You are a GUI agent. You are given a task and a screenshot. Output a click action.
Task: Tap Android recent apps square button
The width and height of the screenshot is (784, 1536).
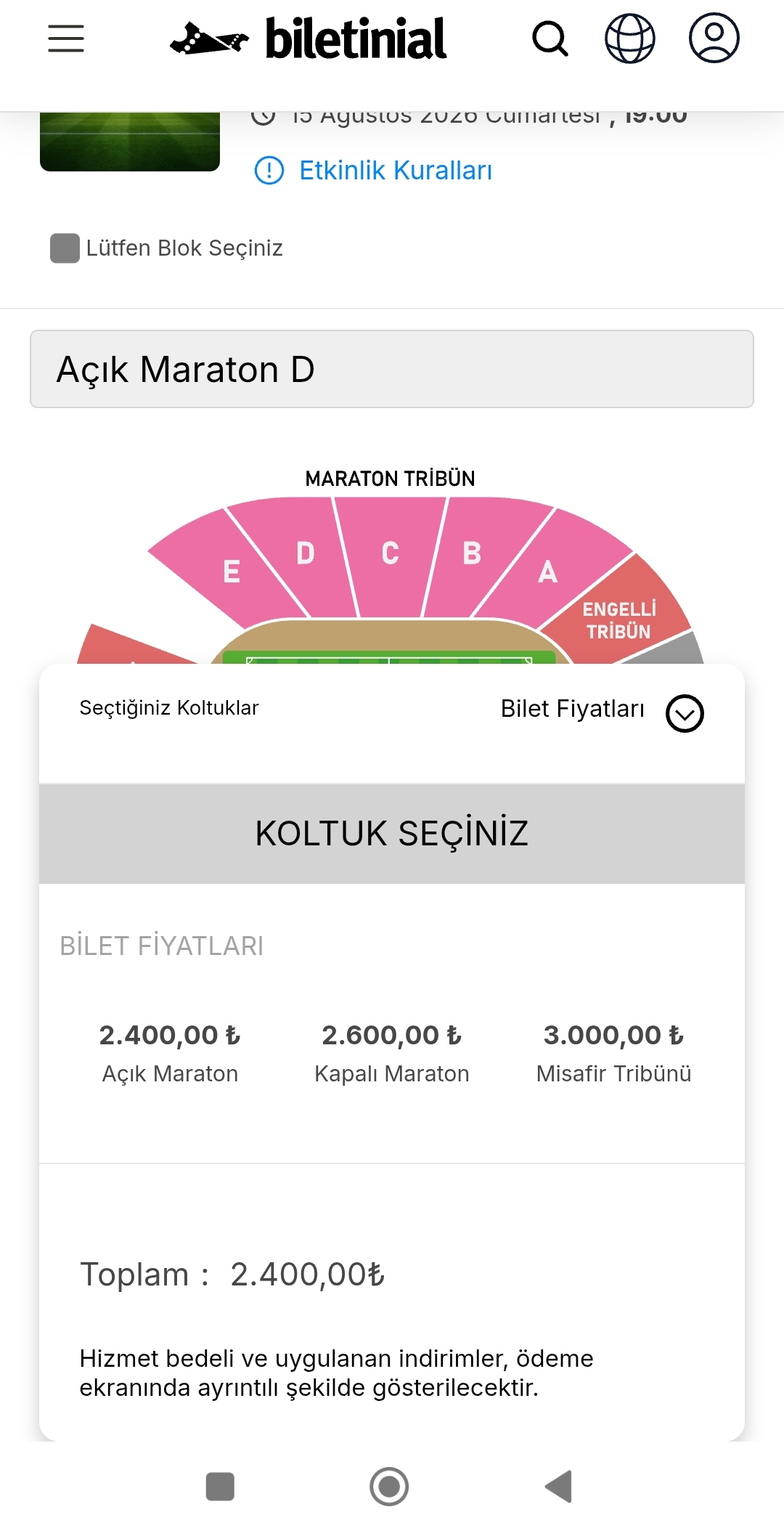click(x=220, y=1487)
